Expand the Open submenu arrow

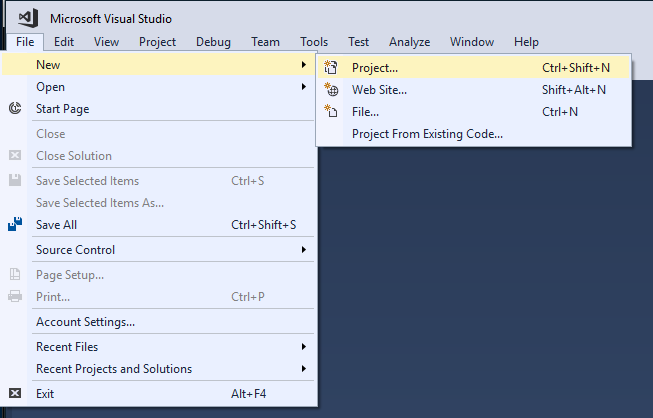(304, 87)
